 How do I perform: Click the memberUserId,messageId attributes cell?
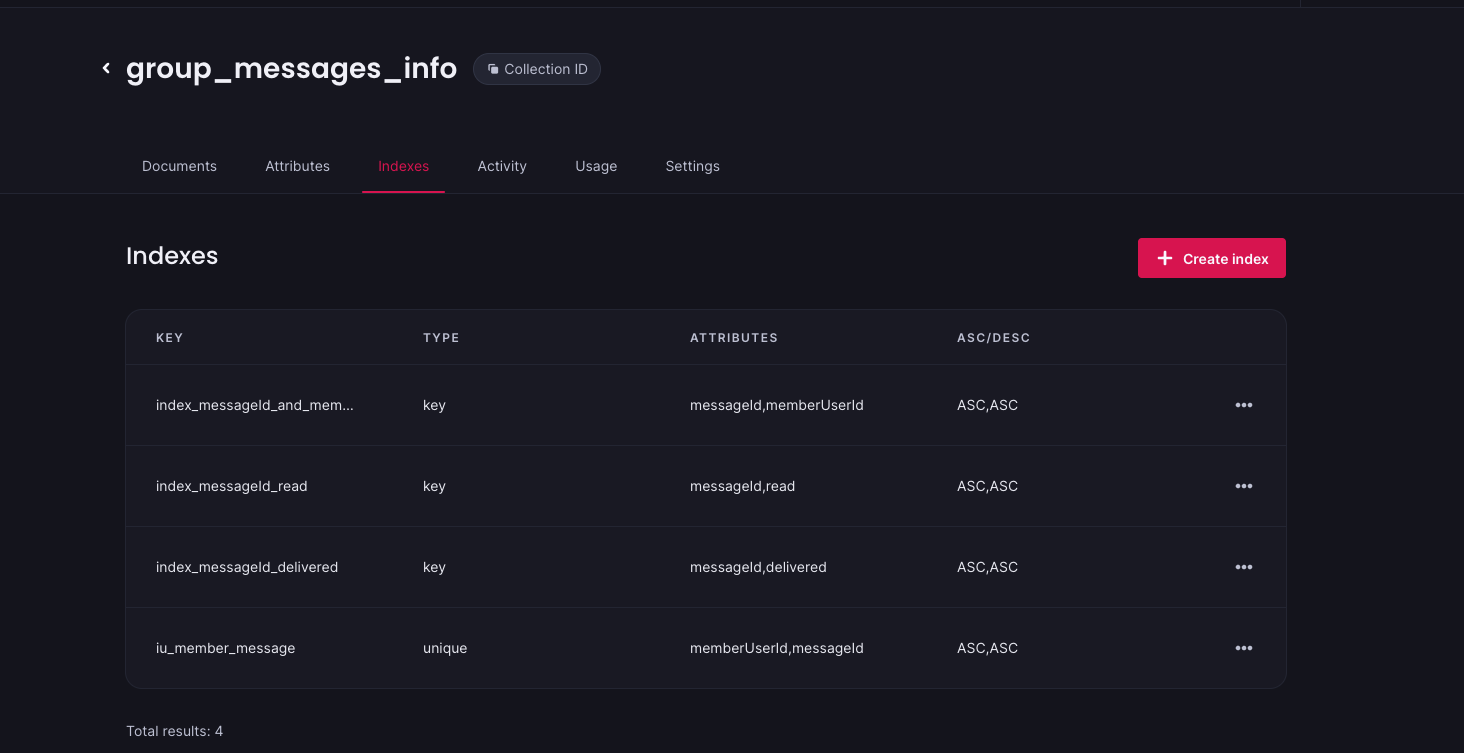coord(777,648)
